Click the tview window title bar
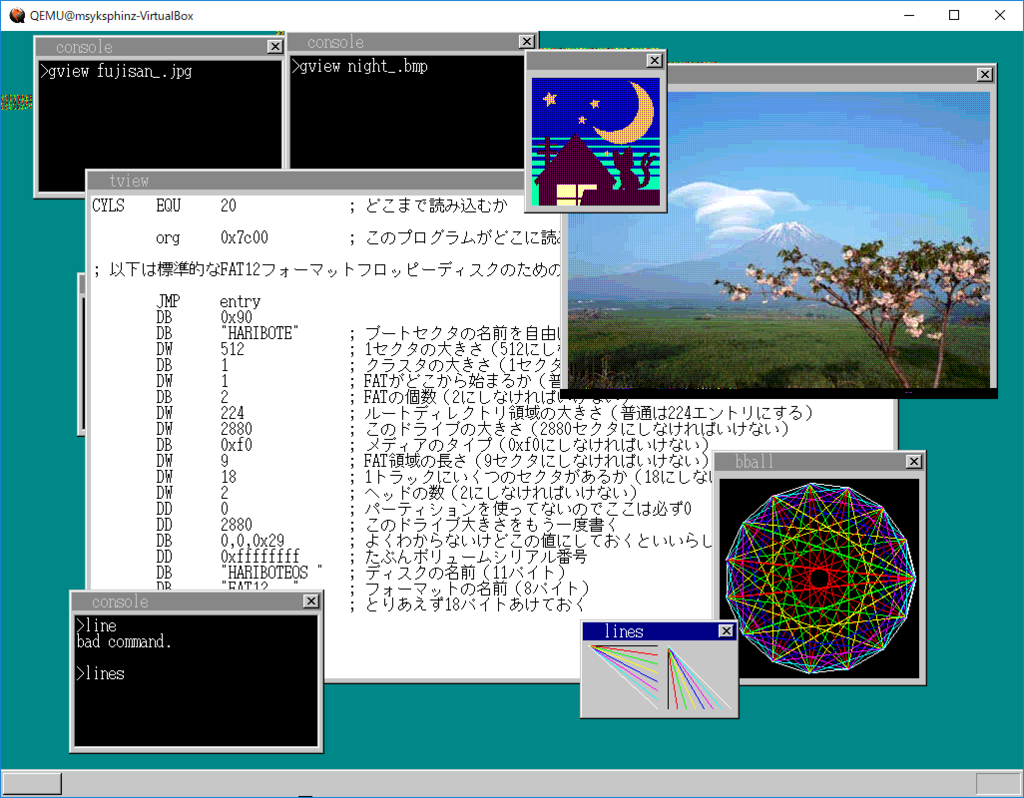The height and width of the screenshot is (798, 1024). (x=307, y=181)
